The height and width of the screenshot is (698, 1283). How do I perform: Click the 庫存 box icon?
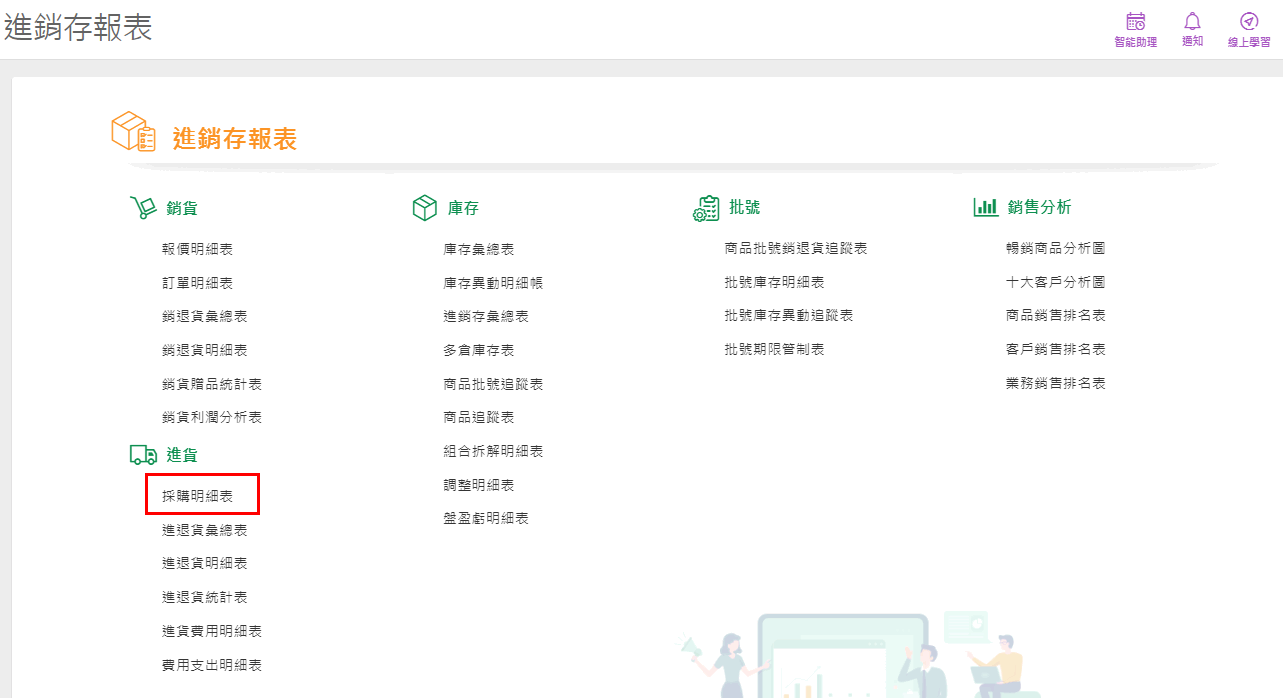[x=425, y=208]
